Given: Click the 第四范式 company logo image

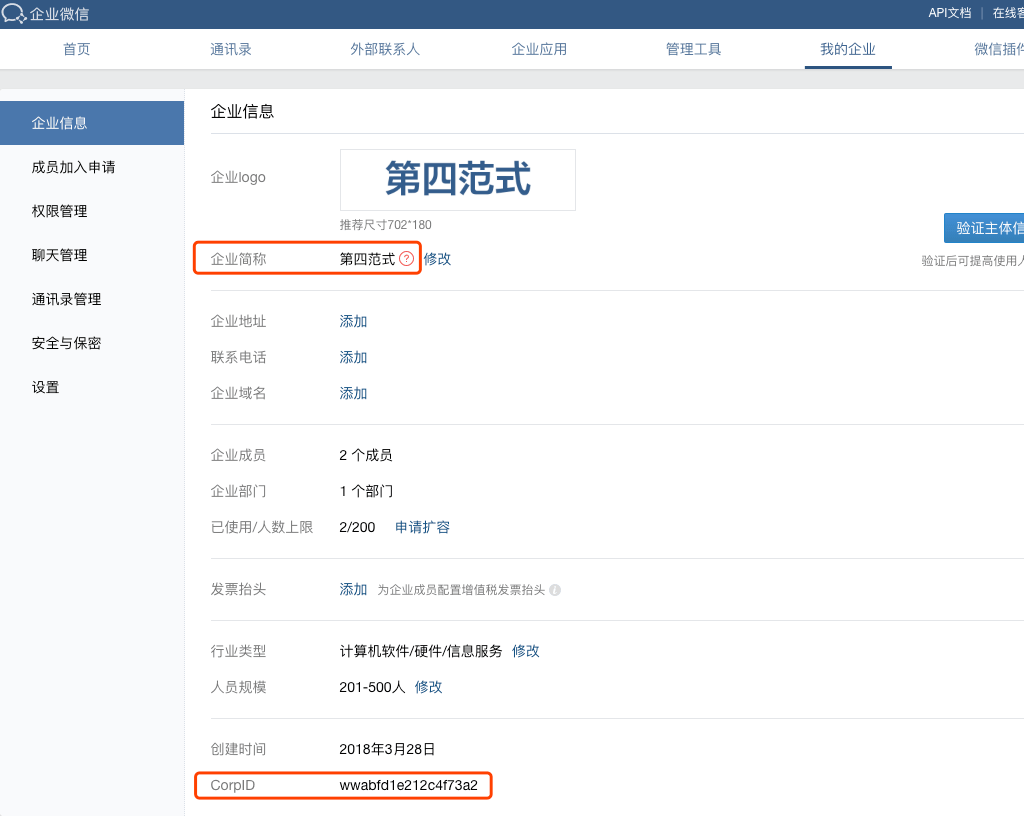Looking at the screenshot, I should coord(458,180).
